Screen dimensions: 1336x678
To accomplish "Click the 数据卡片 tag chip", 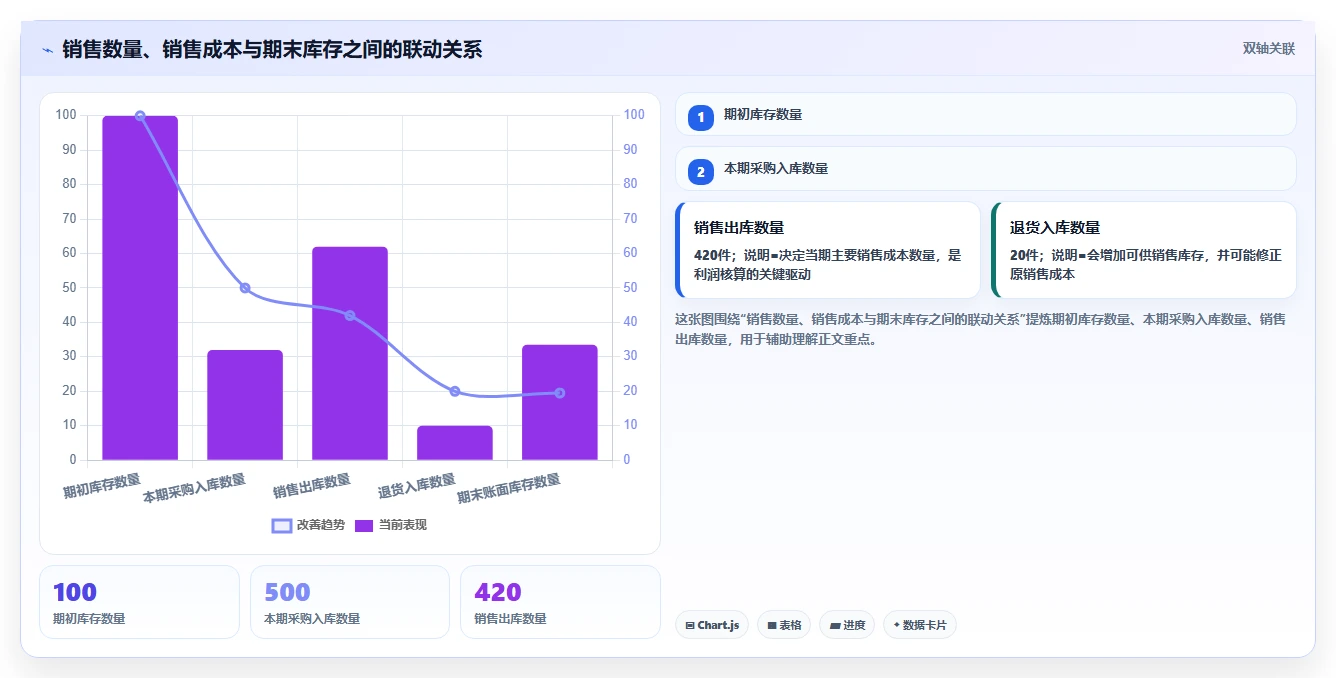I will pos(920,625).
